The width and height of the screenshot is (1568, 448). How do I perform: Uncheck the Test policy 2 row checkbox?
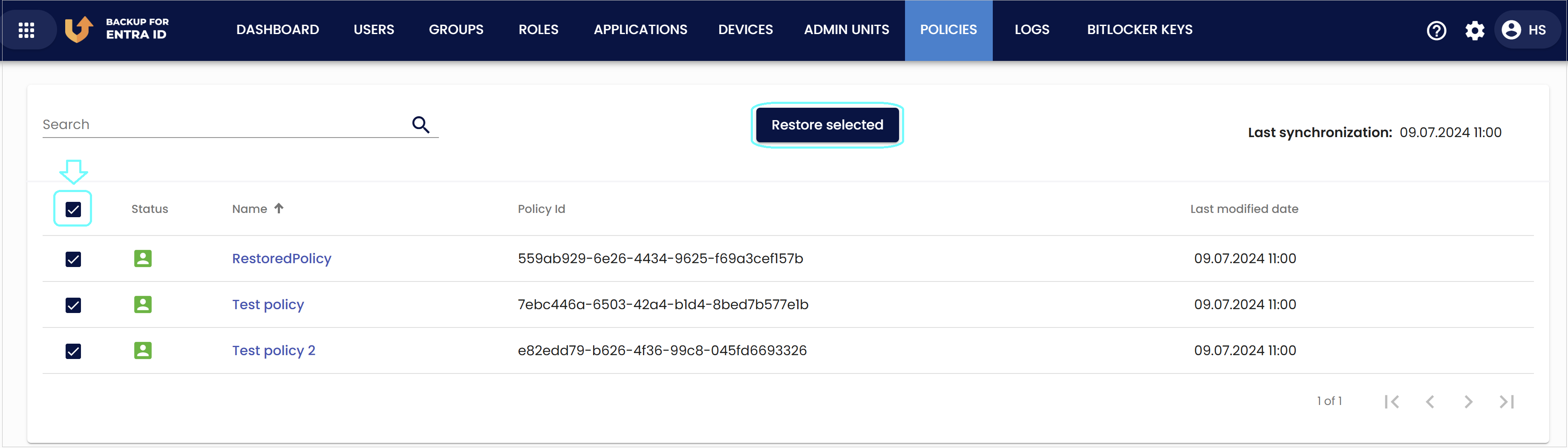[x=73, y=351]
